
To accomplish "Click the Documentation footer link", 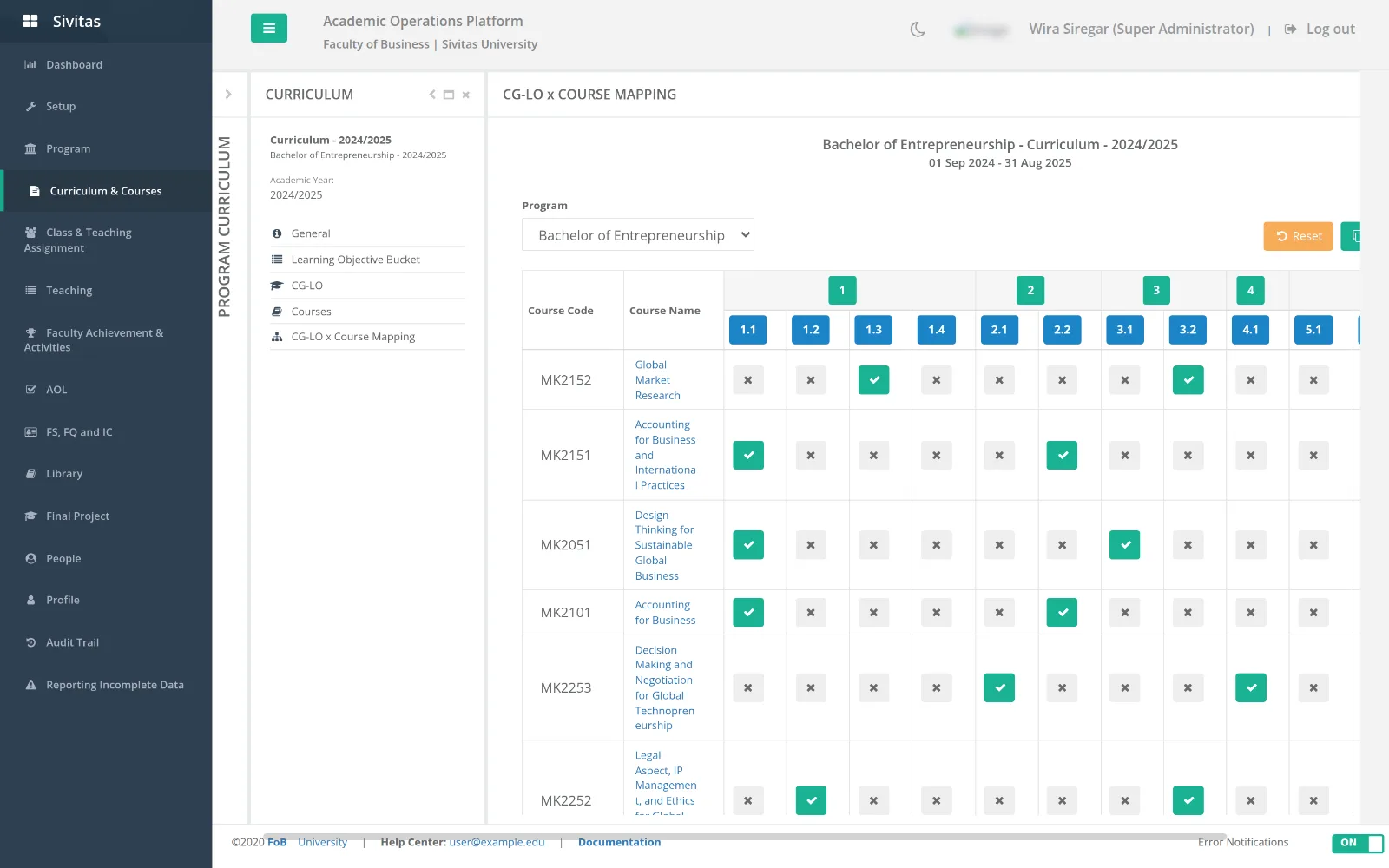I will pos(620,843).
